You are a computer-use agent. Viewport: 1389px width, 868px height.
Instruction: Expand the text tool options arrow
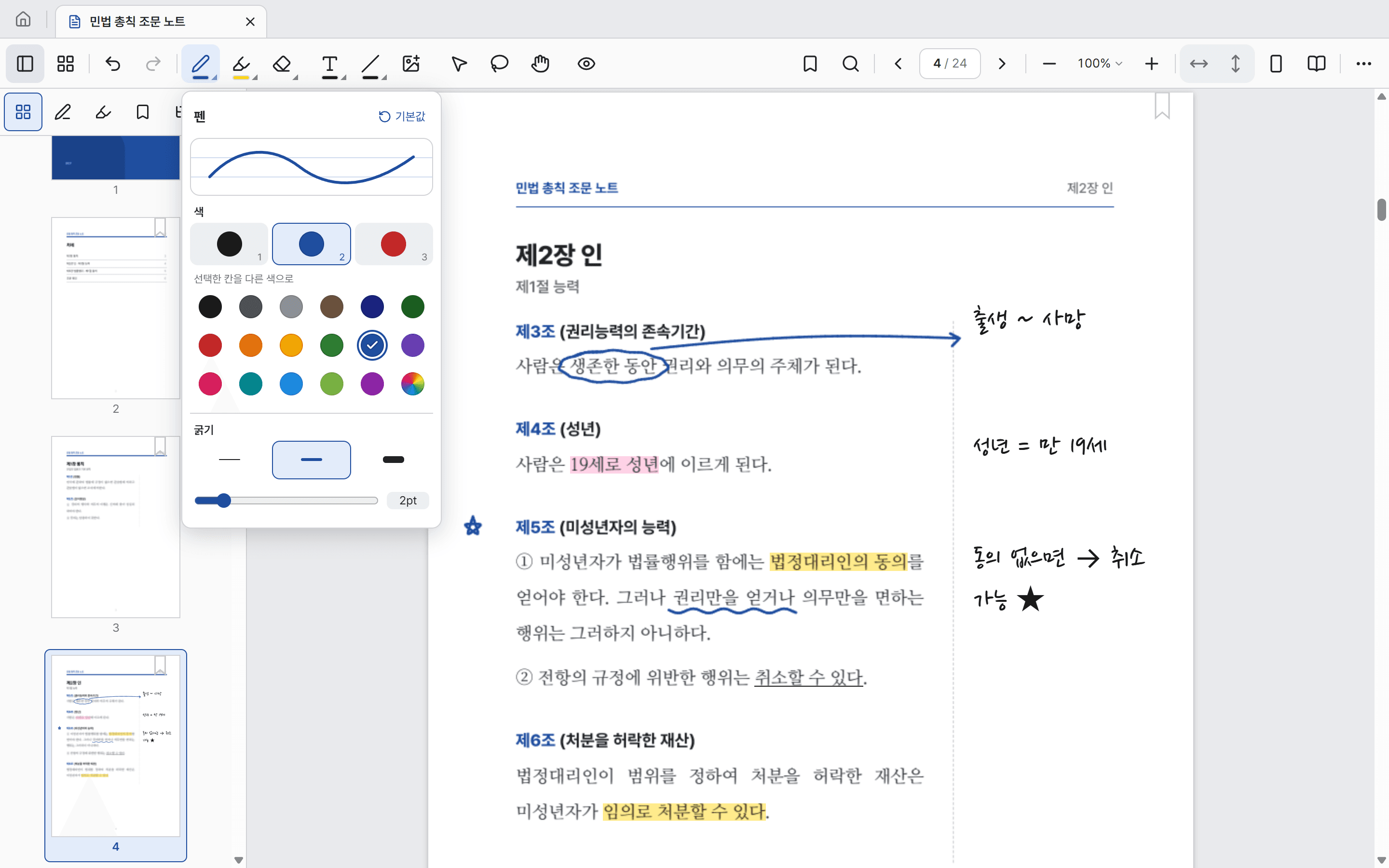[343, 77]
